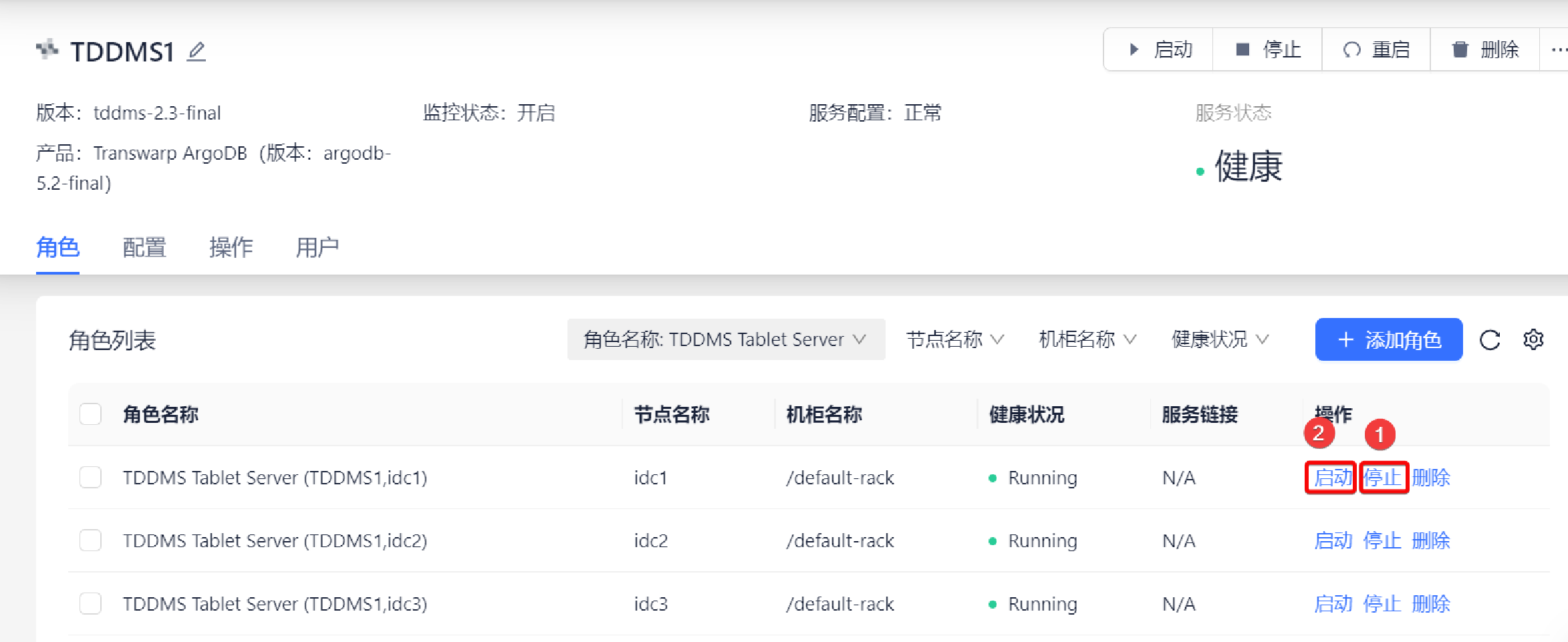
Task: Click the 服务配置: 正常 text
Action: coord(875,113)
